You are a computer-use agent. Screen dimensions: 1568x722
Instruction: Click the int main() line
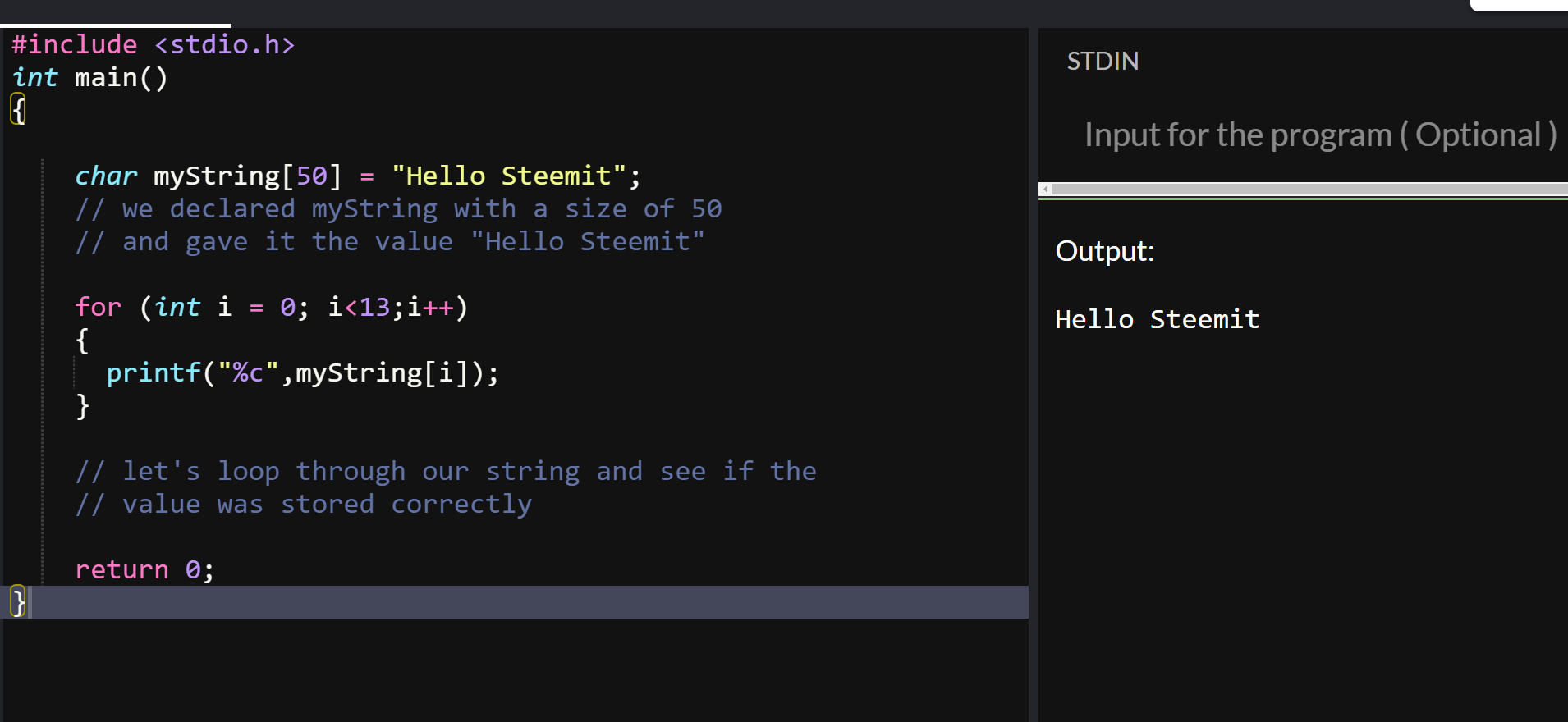point(89,77)
